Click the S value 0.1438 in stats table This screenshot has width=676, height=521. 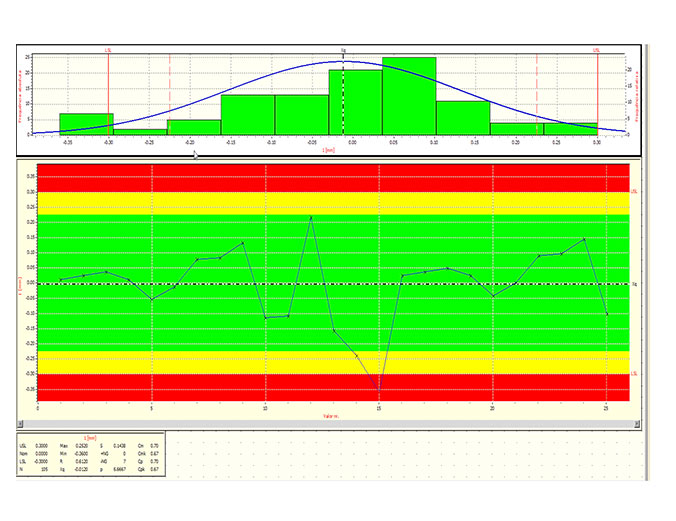pos(119,446)
